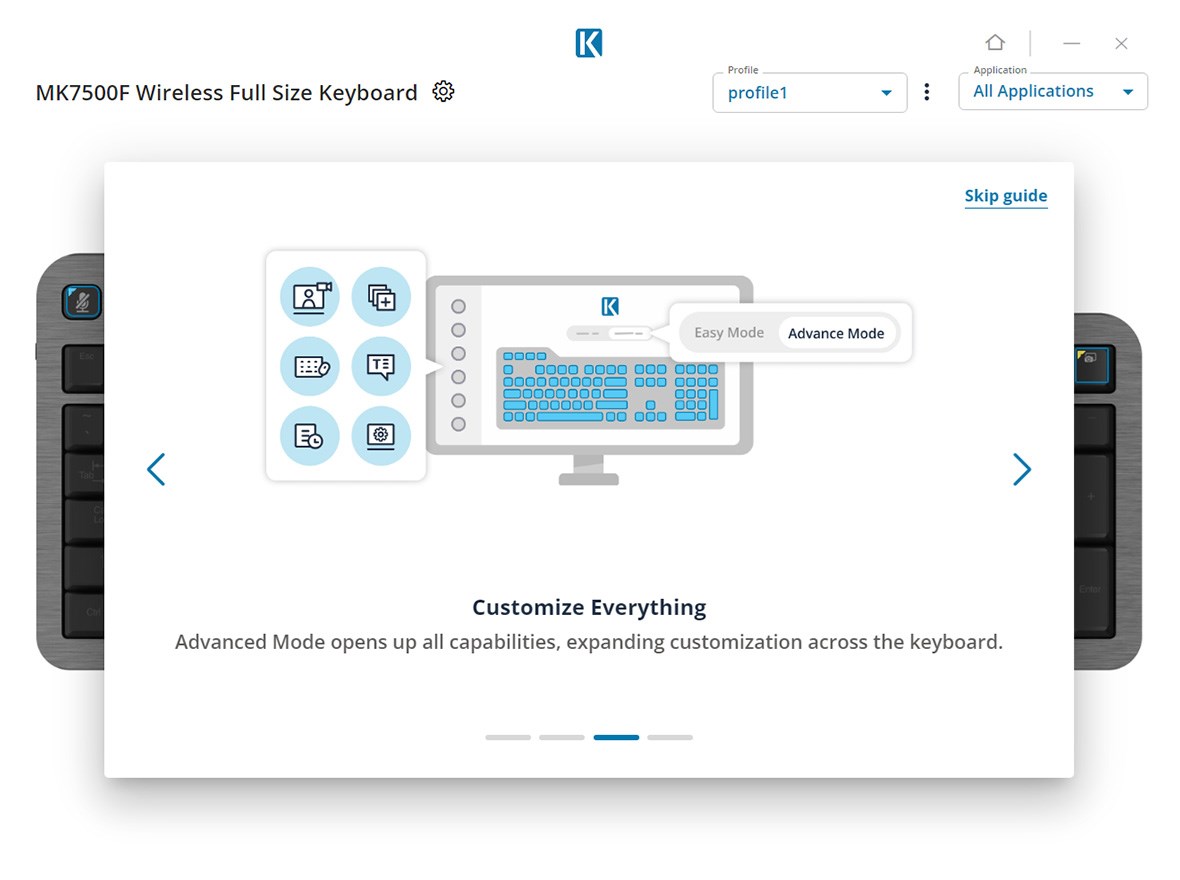Go to the previous guide slide
The image size is (1180, 880).
(156, 470)
